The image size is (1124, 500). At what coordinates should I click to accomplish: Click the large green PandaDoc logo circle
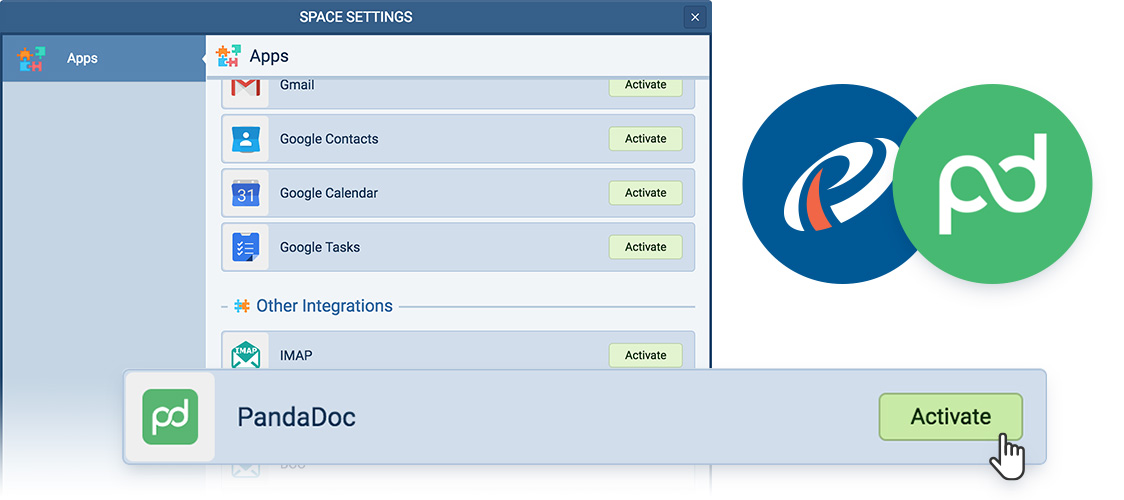(992, 183)
